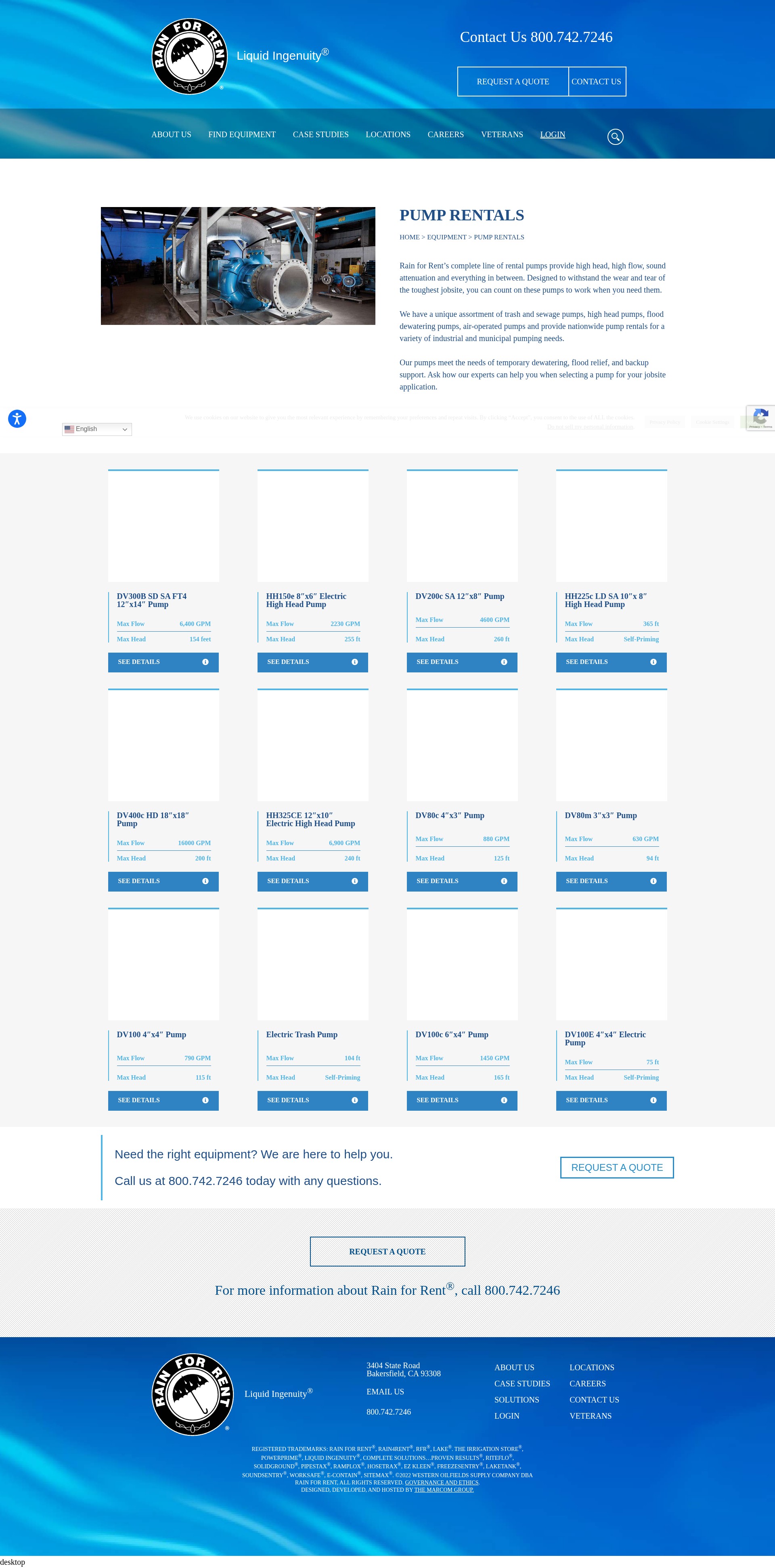Click the Electric Trash Pump title
Viewport: 775px width, 1568px height.
pos(302,1035)
